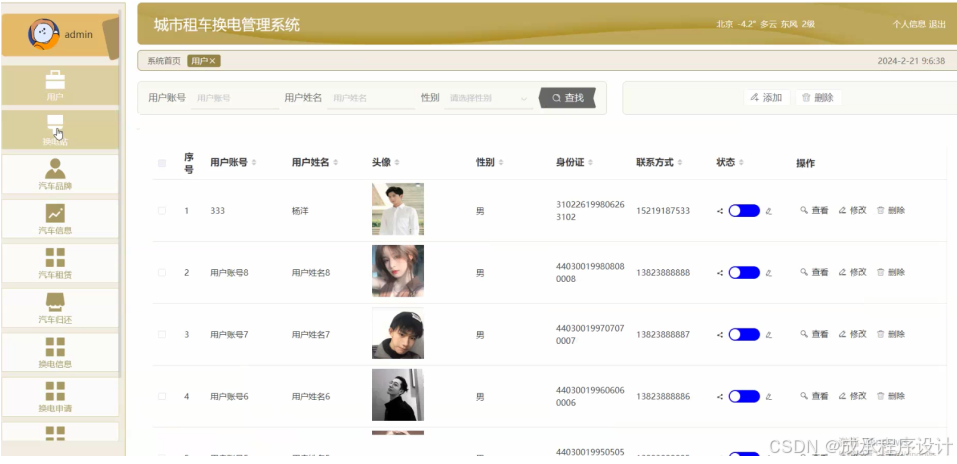
Task: Toggle status switch for user 杨洋
Action: pyautogui.click(x=744, y=211)
